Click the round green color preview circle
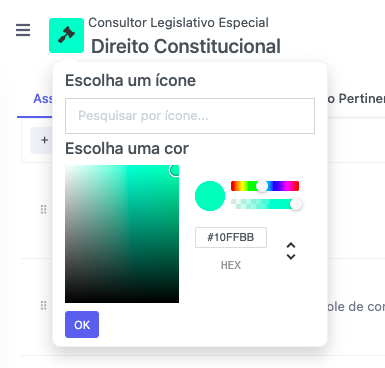Image resolution: width=385 pixels, height=368 pixels. [x=210, y=196]
